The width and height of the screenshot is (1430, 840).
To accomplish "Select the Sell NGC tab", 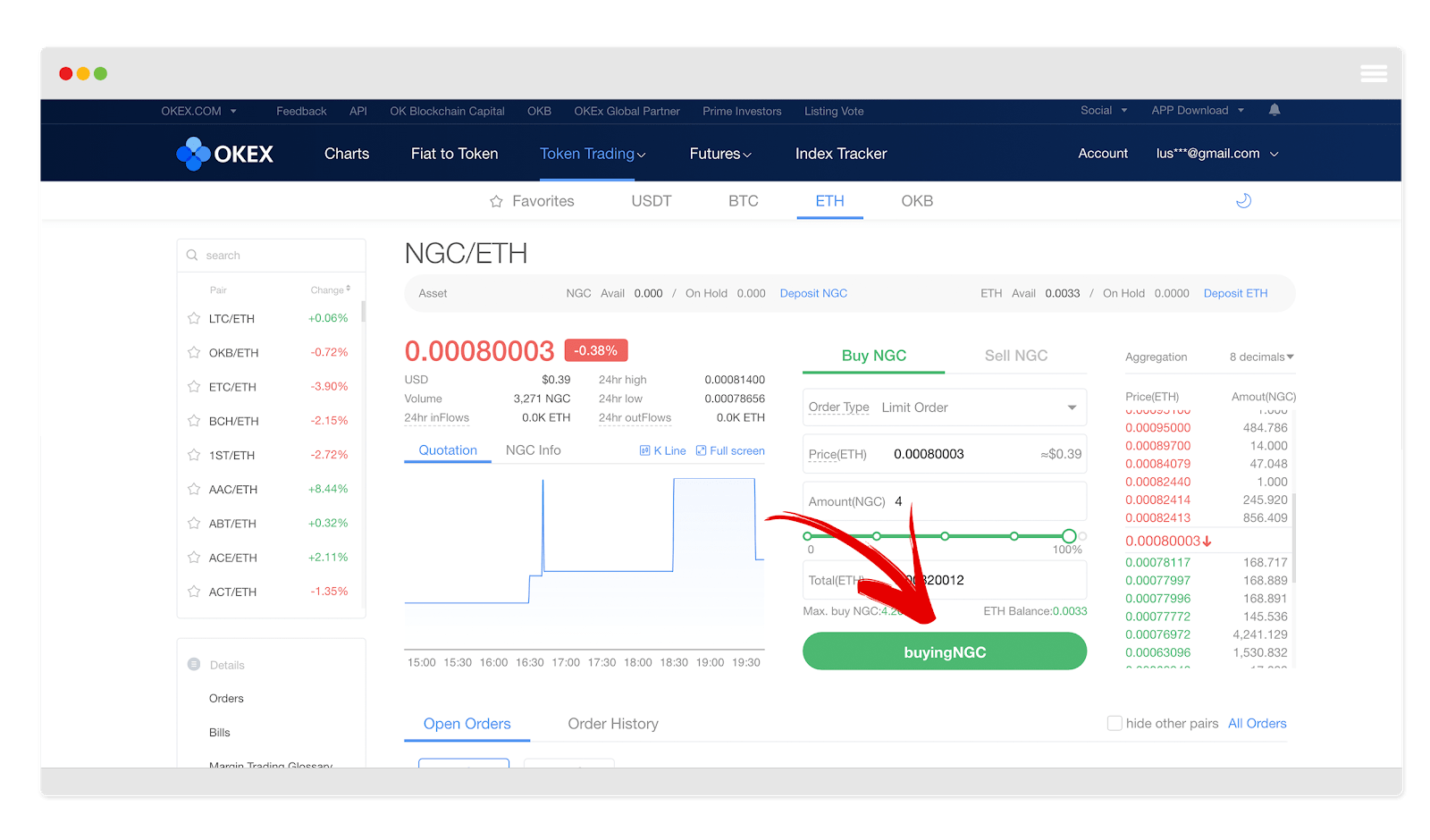I will (1016, 356).
